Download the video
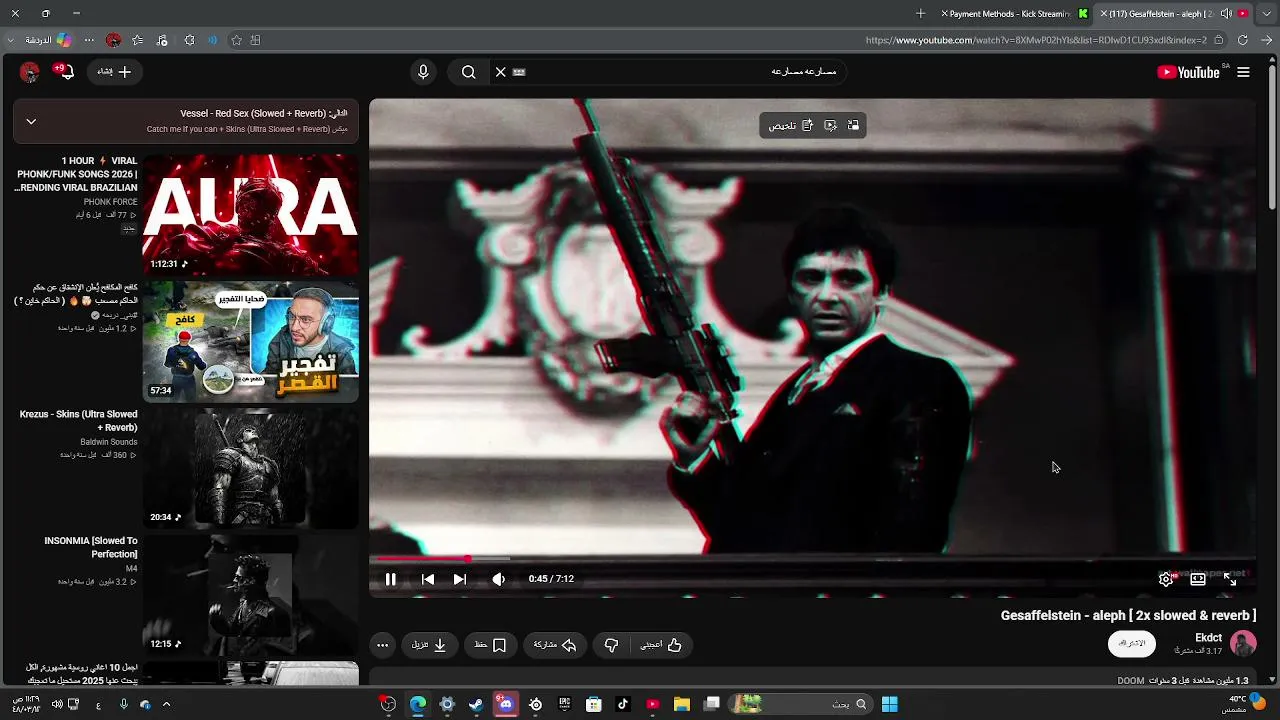Viewport: 1280px width, 720px height. click(429, 645)
